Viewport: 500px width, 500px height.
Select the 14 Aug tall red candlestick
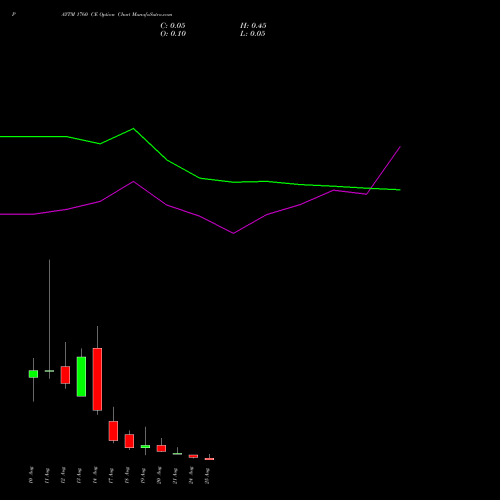[97, 379]
